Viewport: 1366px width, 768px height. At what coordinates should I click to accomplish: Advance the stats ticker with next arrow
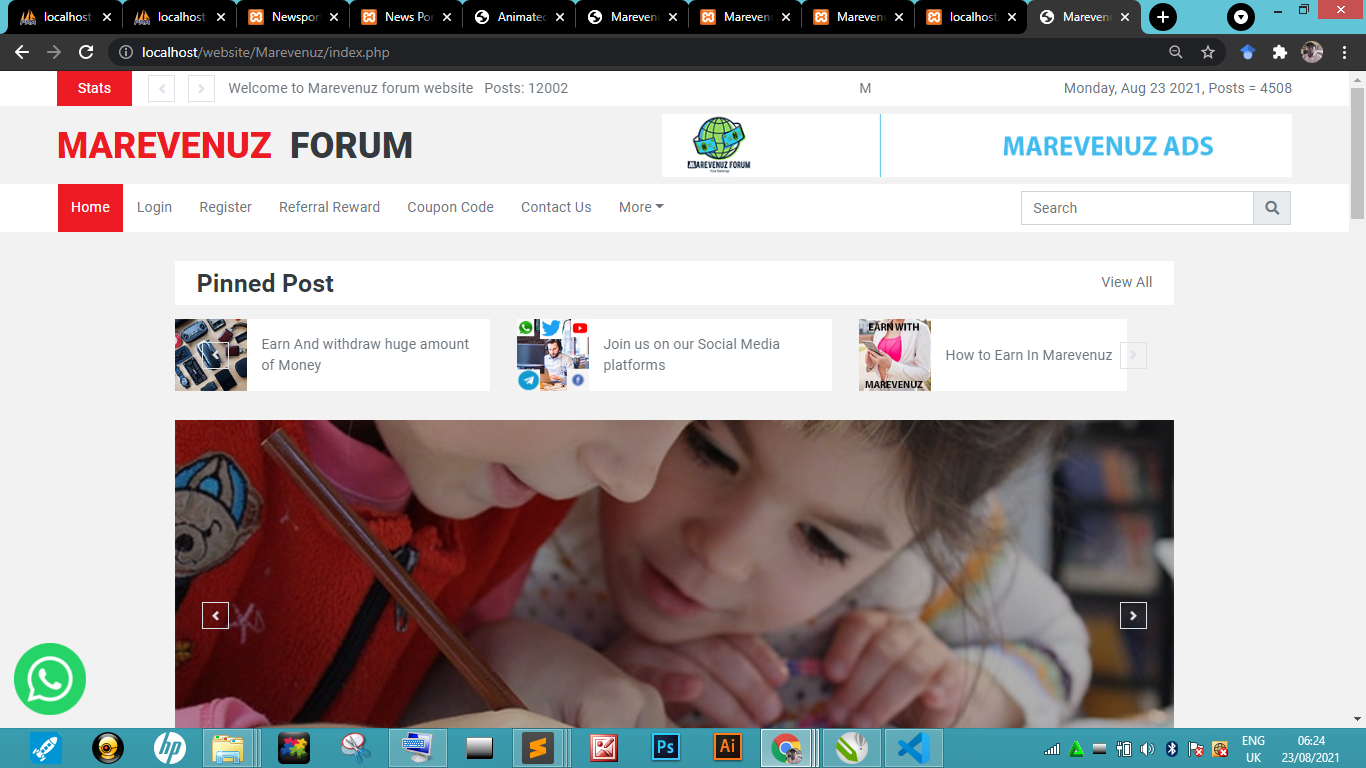[x=201, y=89]
